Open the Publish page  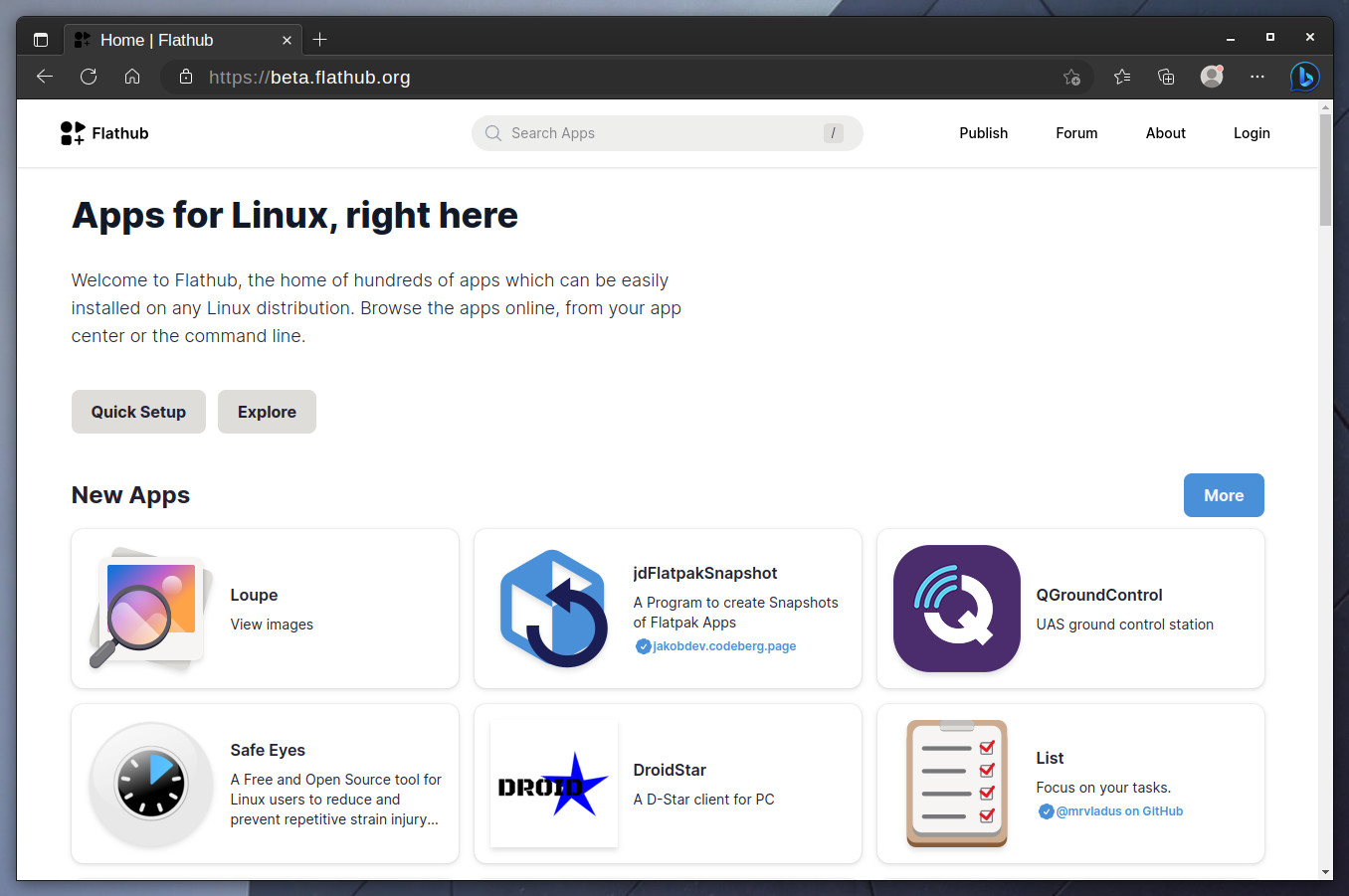pyautogui.click(x=983, y=133)
